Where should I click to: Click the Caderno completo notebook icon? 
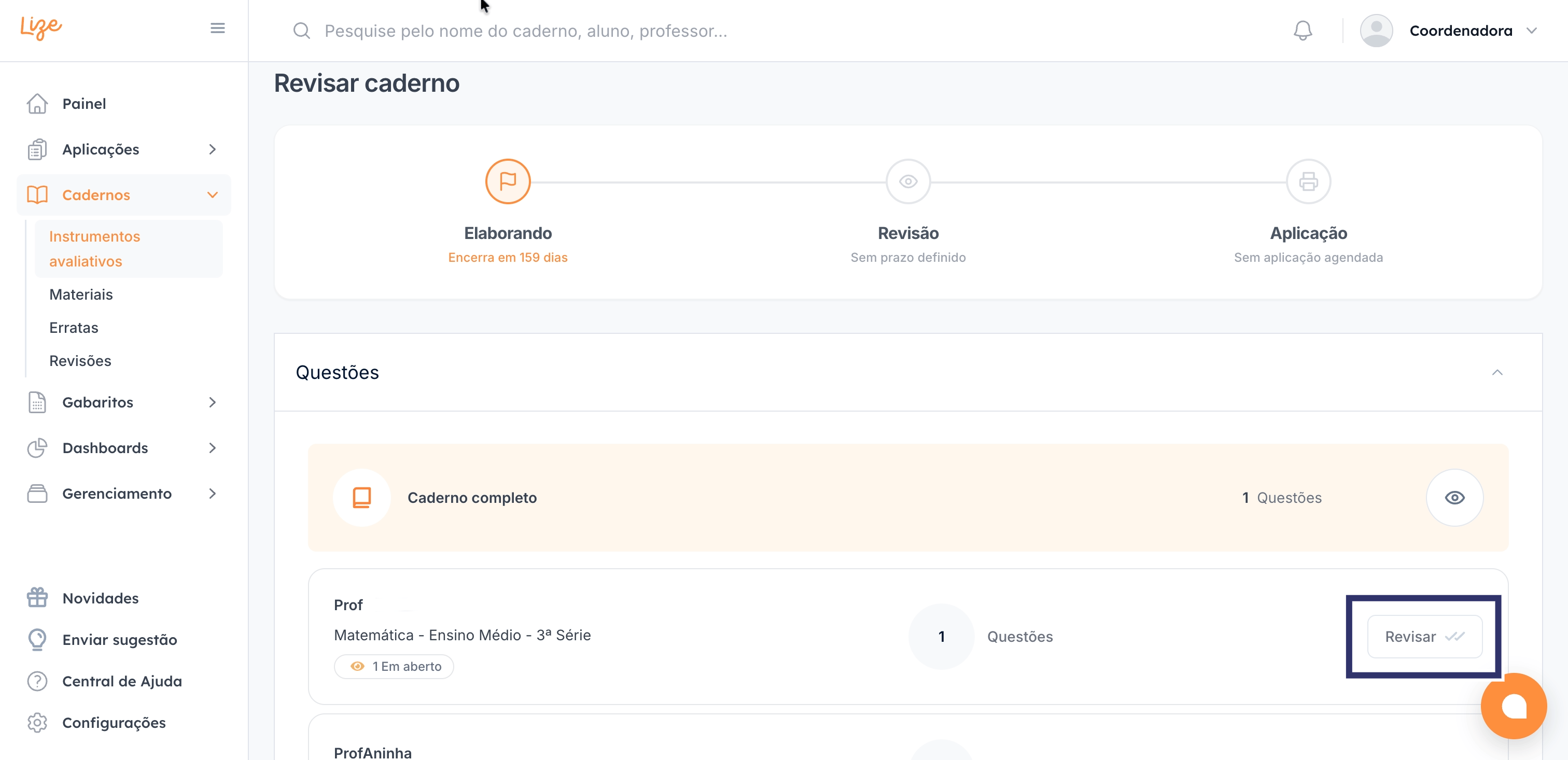point(361,498)
